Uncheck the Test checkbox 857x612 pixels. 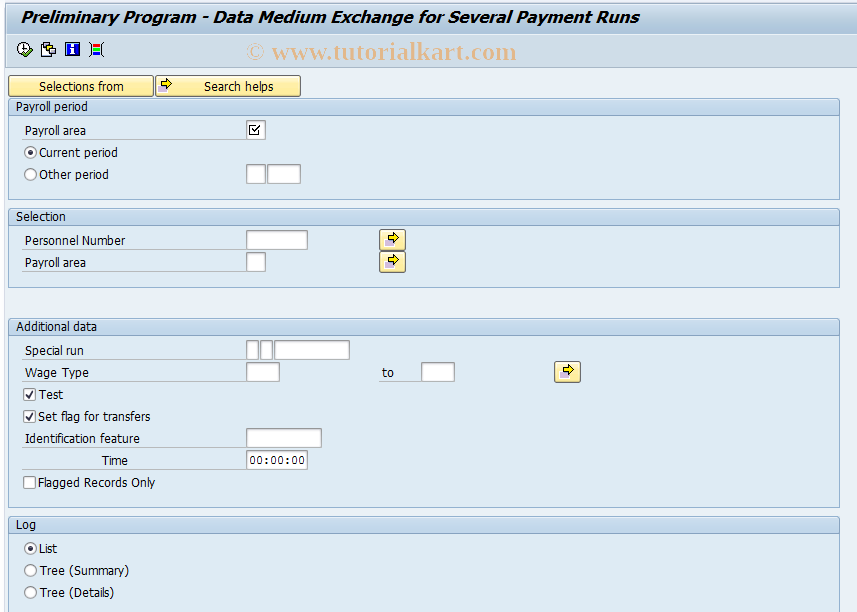(x=30, y=395)
